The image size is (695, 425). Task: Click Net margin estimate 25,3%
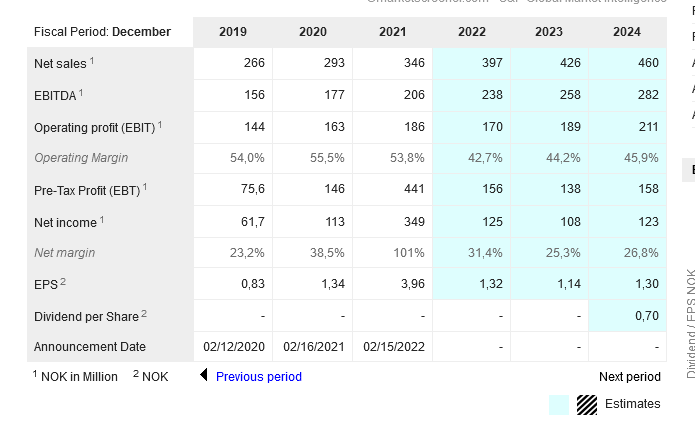pyautogui.click(x=563, y=253)
